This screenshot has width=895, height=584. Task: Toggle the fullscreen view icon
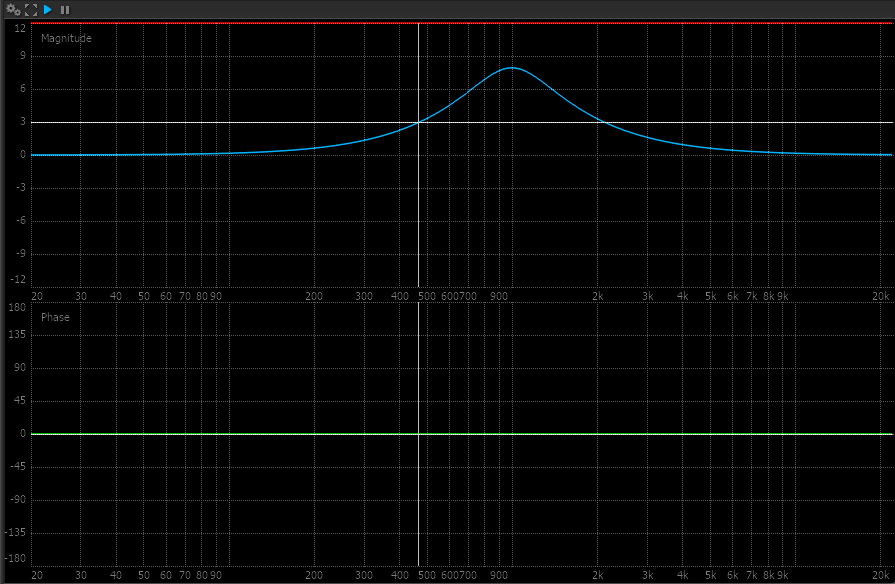pyautogui.click(x=30, y=9)
